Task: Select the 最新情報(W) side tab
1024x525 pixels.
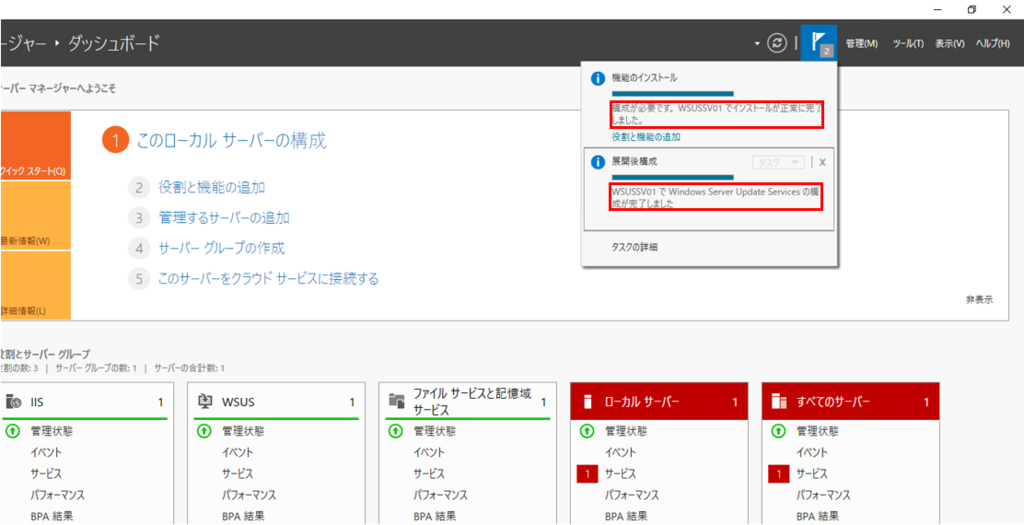Action: tap(28, 240)
